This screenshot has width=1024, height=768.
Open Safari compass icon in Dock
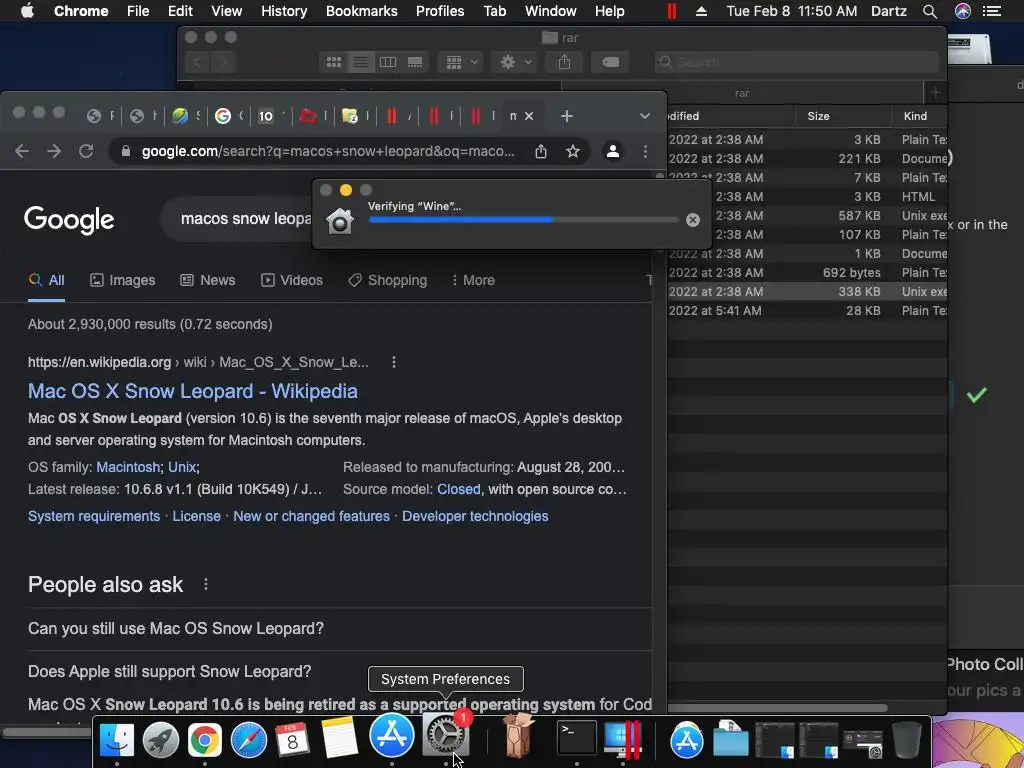tap(248, 739)
